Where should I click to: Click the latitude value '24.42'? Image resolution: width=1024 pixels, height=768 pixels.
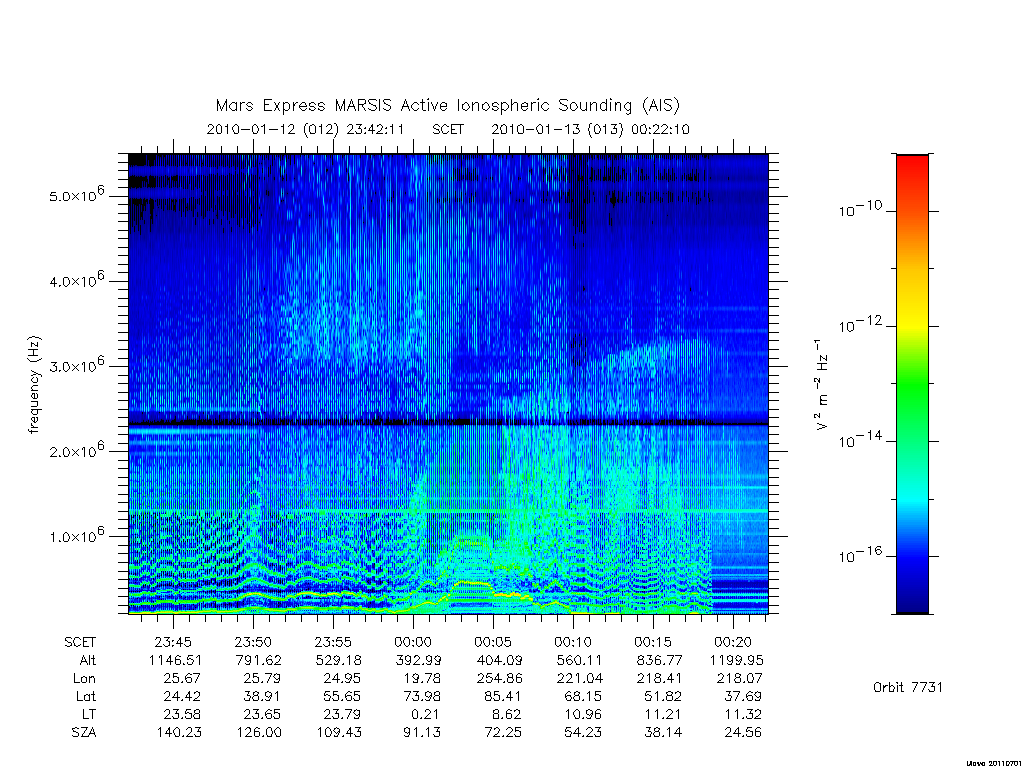[x=182, y=696]
